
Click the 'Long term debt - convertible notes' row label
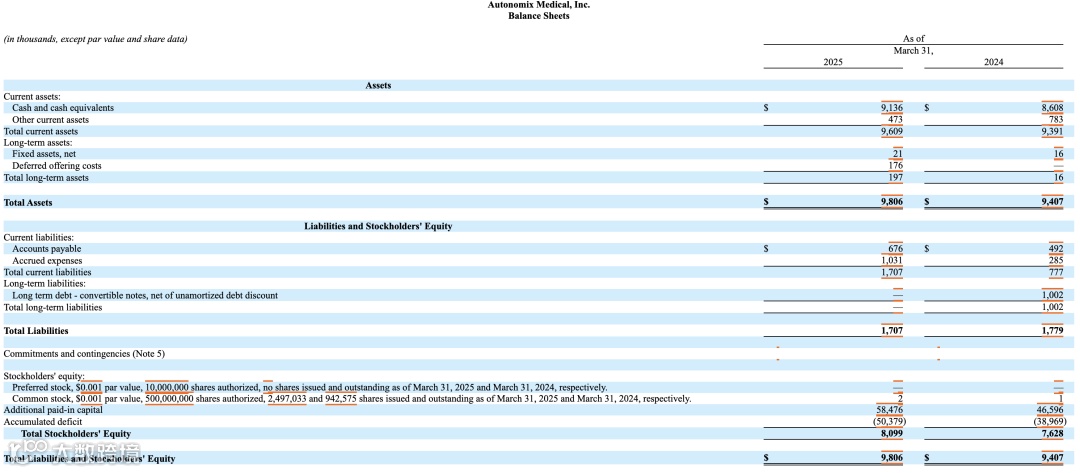[x=145, y=295]
